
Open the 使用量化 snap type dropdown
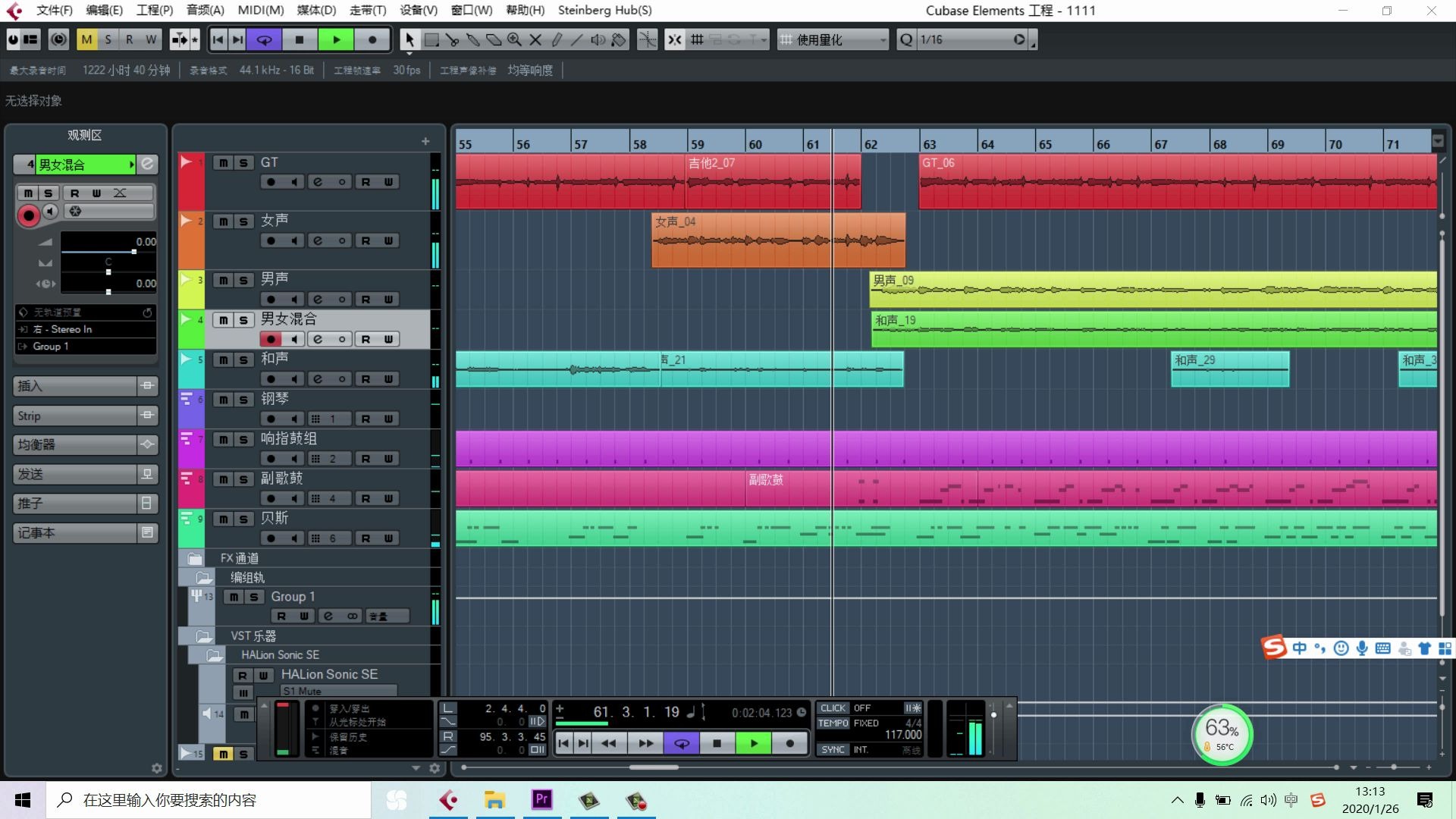point(833,39)
